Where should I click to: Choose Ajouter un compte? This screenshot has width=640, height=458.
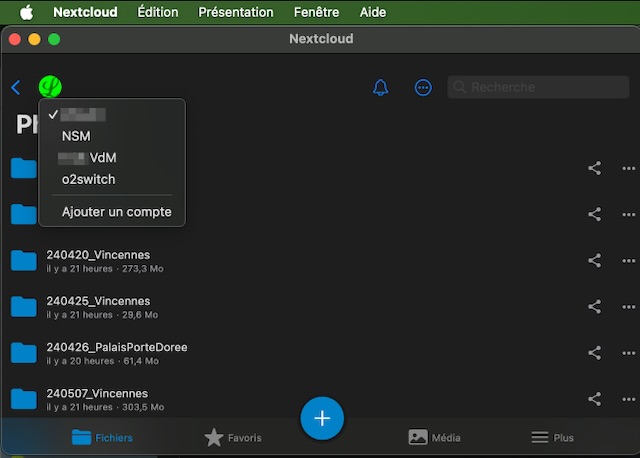coord(116,212)
